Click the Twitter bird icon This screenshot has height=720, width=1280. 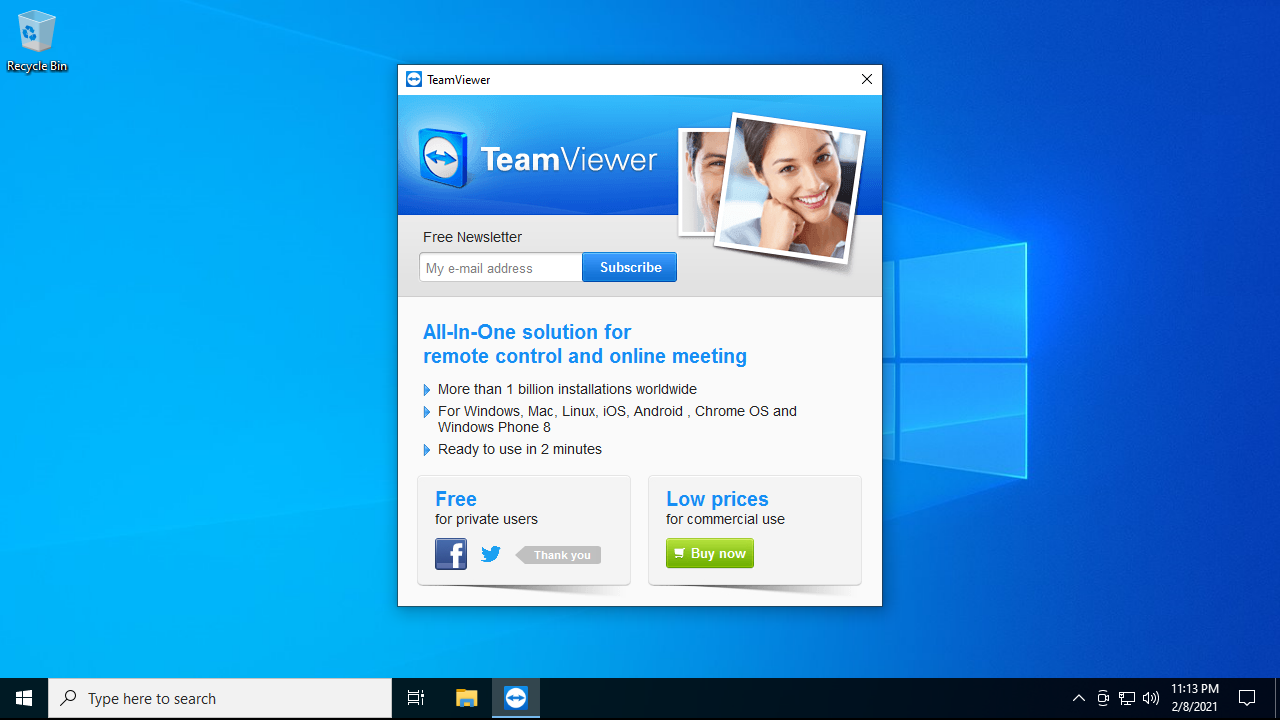(490, 554)
